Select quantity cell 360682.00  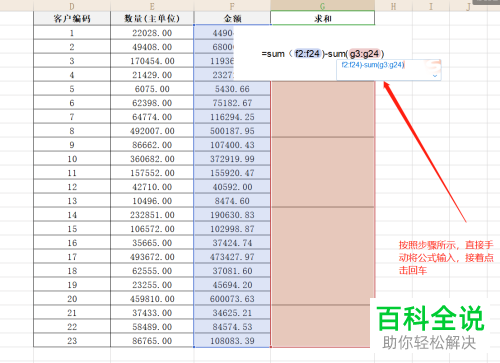pos(152,159)
